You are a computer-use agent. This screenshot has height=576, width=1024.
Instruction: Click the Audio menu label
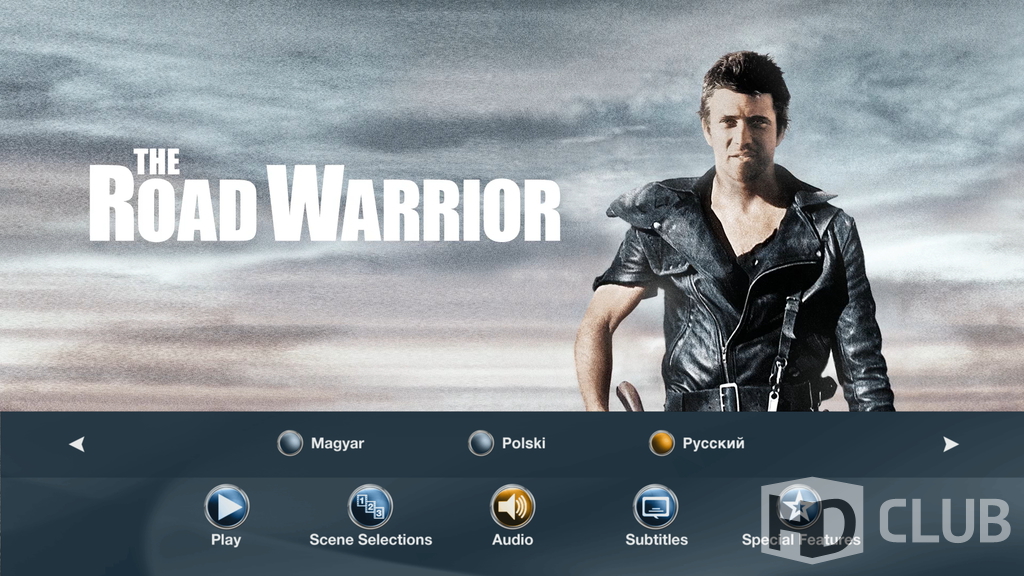point(513,540)
